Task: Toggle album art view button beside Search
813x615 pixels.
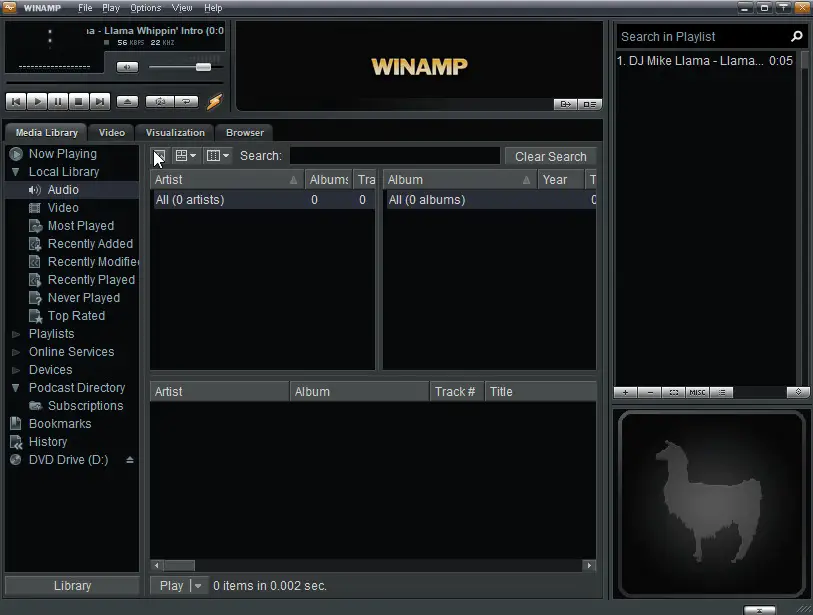Action: click(159, 156)
